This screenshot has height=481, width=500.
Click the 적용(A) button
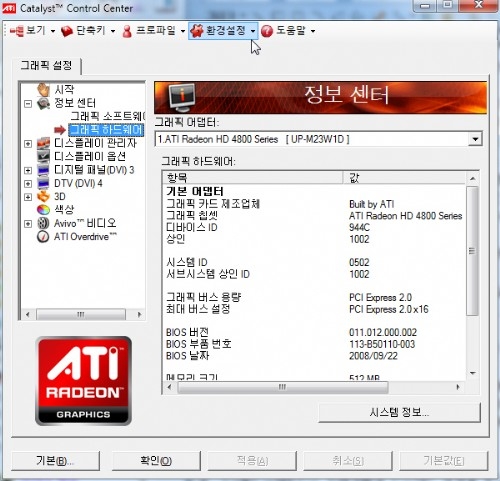pyautogui.click(x=252, y=461)
